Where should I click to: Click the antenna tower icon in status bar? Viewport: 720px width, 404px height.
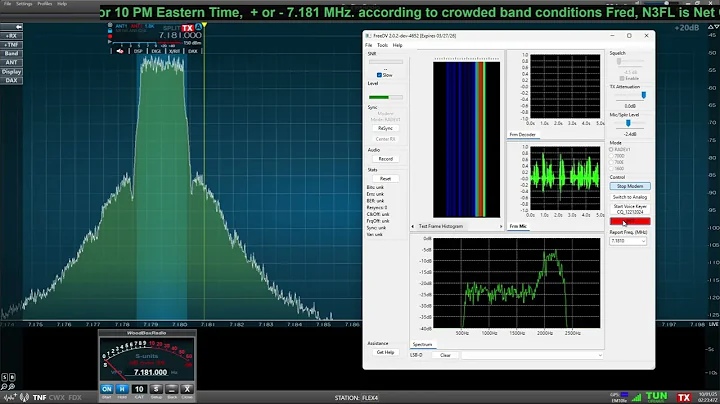25,398
